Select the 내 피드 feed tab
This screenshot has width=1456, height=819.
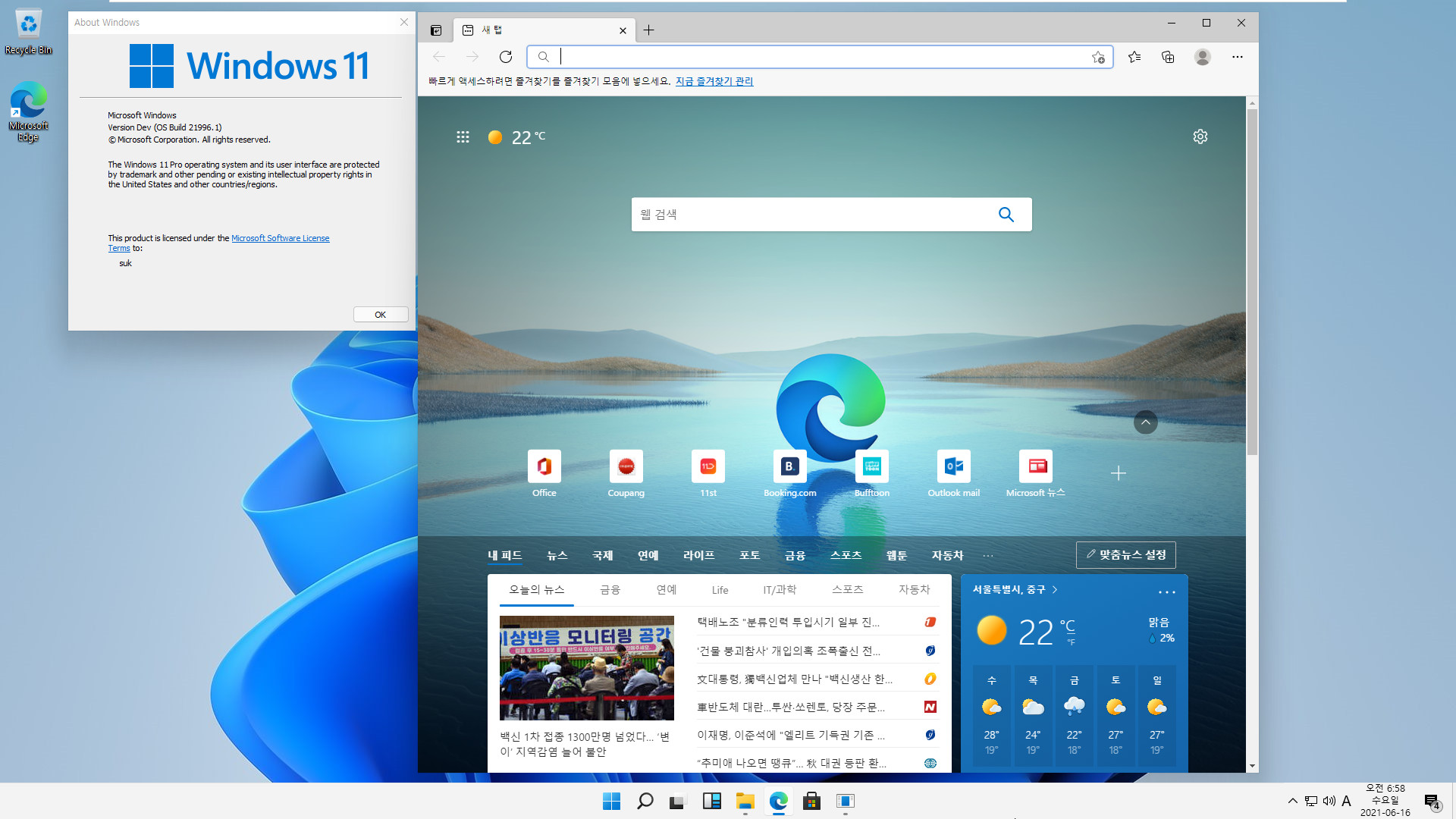coord(504,556)
